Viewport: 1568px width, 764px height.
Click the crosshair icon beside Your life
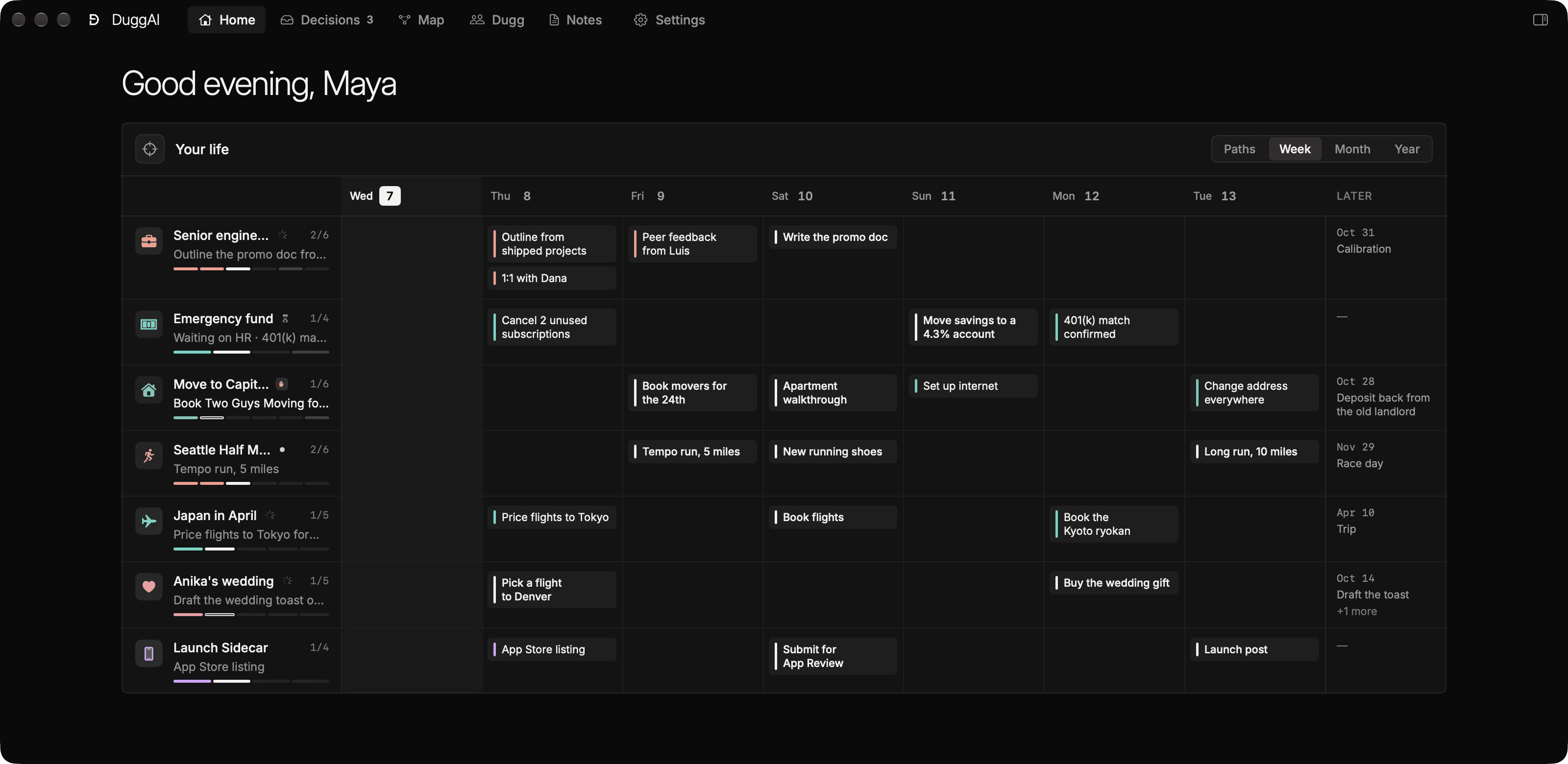tap(150, 149)
